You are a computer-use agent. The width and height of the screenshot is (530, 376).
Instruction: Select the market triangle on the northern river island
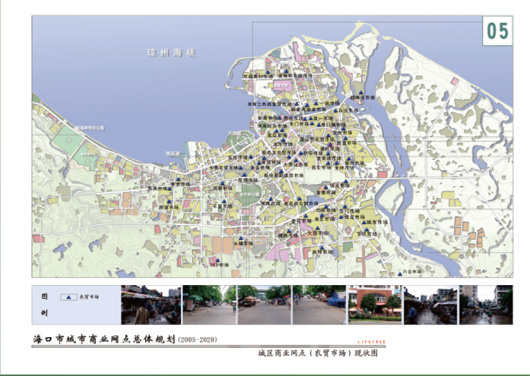click(x=361, y=93)
